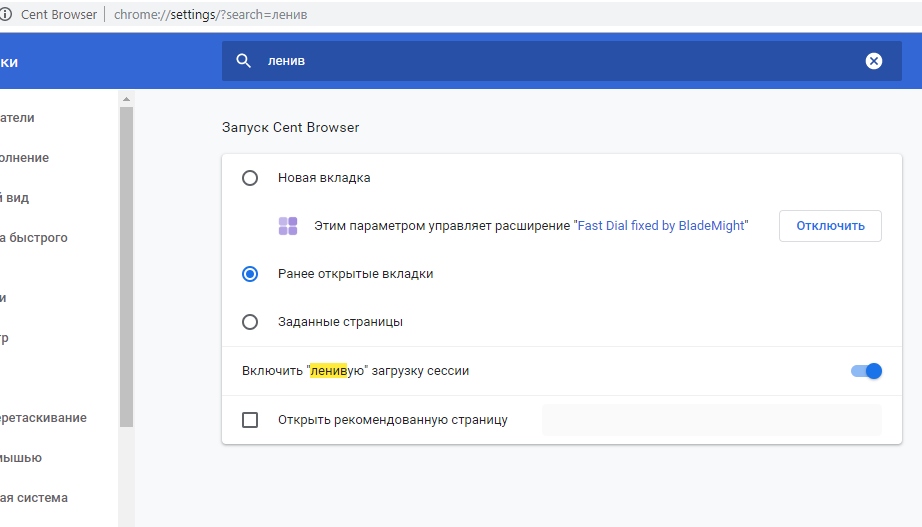
Task: Select the Новая вкладка radio option
Action: (250, 178)
